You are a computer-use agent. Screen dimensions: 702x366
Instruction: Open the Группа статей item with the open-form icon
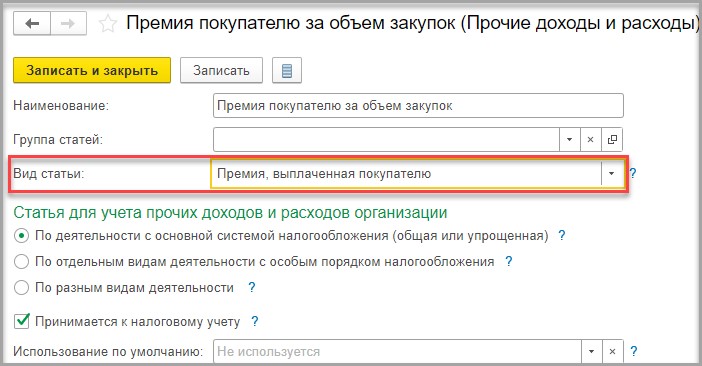(x=612, y=140)
